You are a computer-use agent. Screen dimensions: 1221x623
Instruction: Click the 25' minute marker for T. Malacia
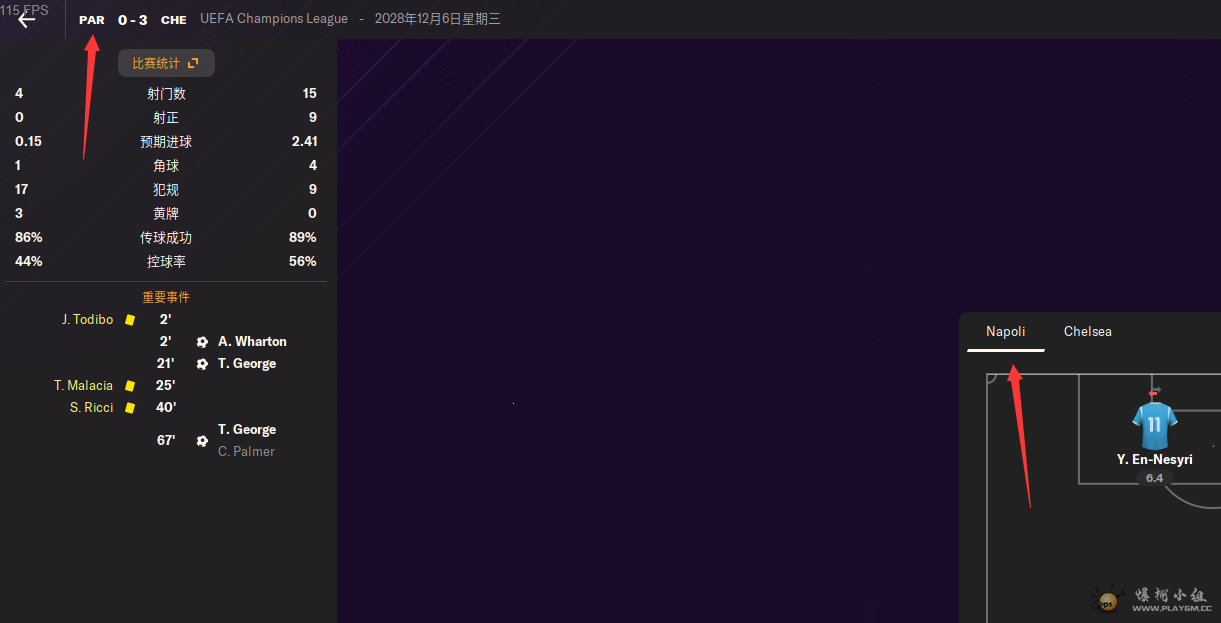166,386
